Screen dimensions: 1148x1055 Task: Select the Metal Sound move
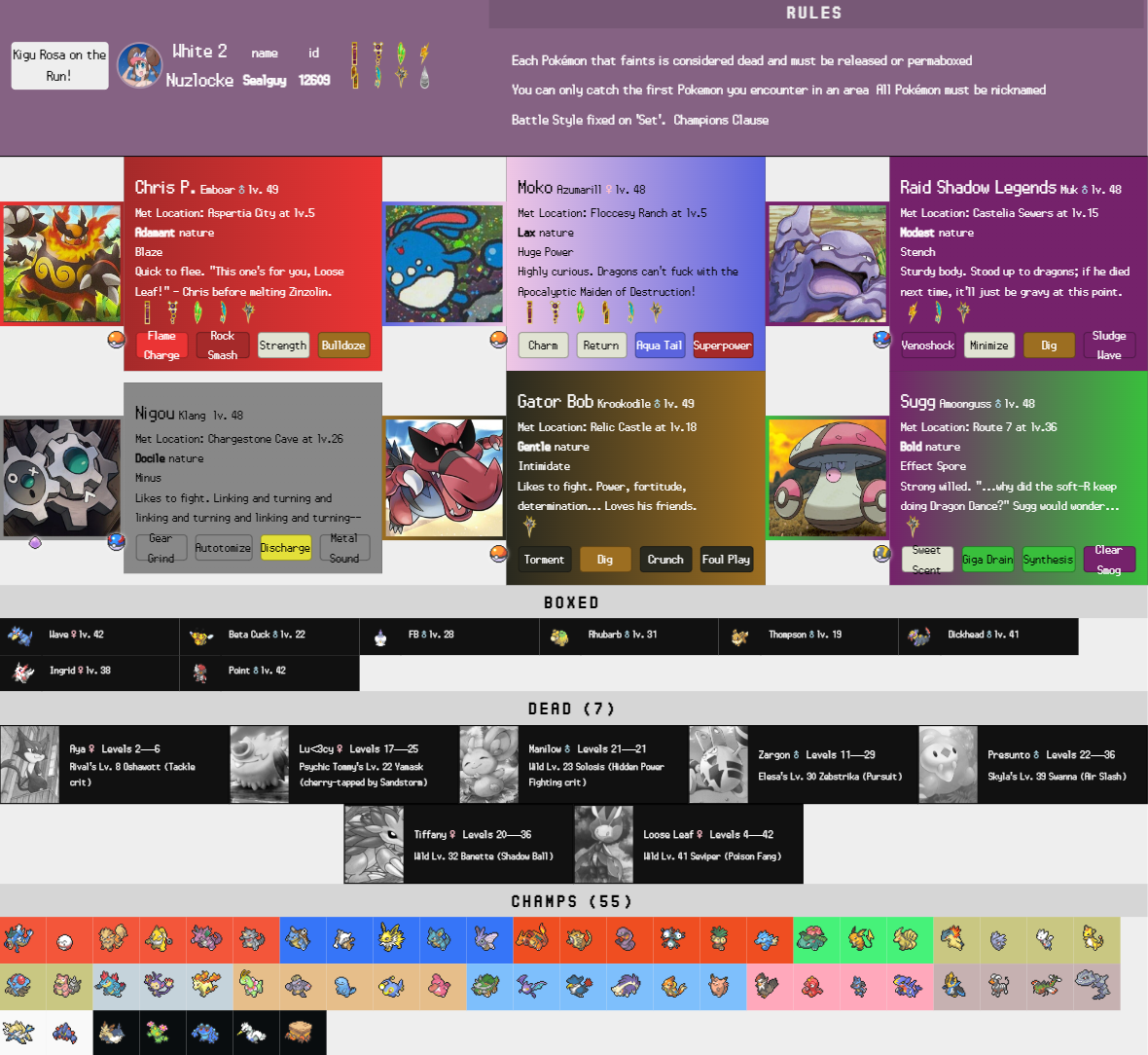coord(344,548)
